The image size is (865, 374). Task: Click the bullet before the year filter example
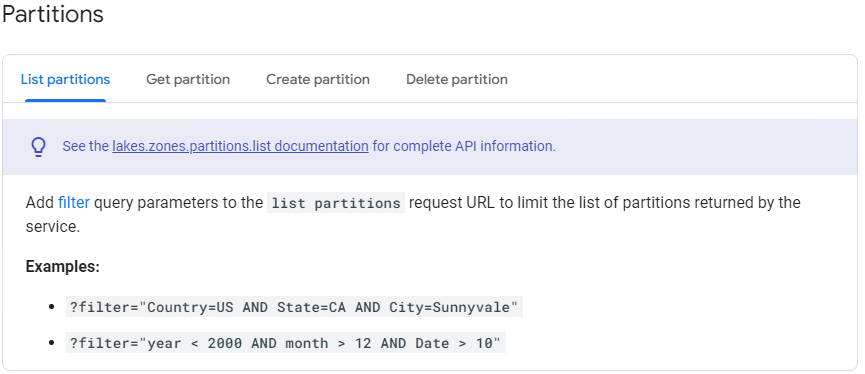(52, 343)
